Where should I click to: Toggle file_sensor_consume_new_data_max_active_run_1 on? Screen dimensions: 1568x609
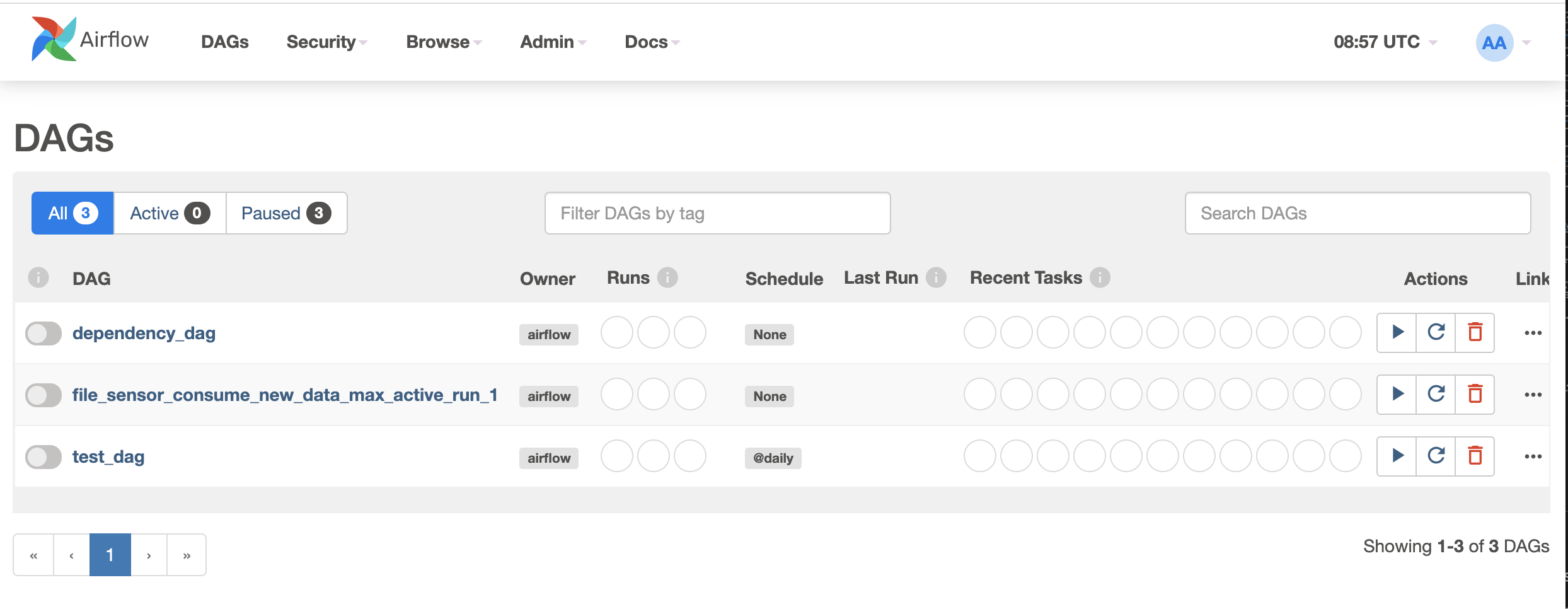(x=42, y=395)
